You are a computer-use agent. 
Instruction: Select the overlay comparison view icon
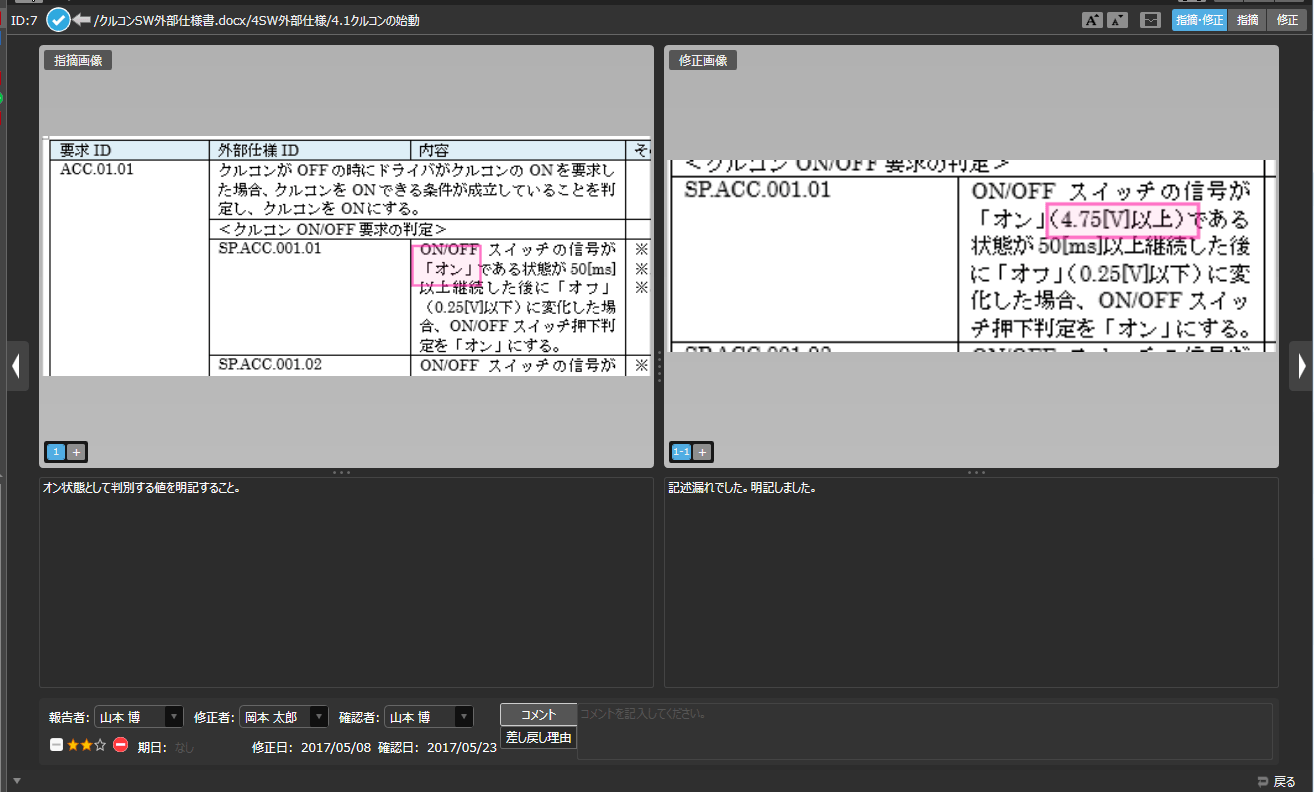(x=1148, y=19)
